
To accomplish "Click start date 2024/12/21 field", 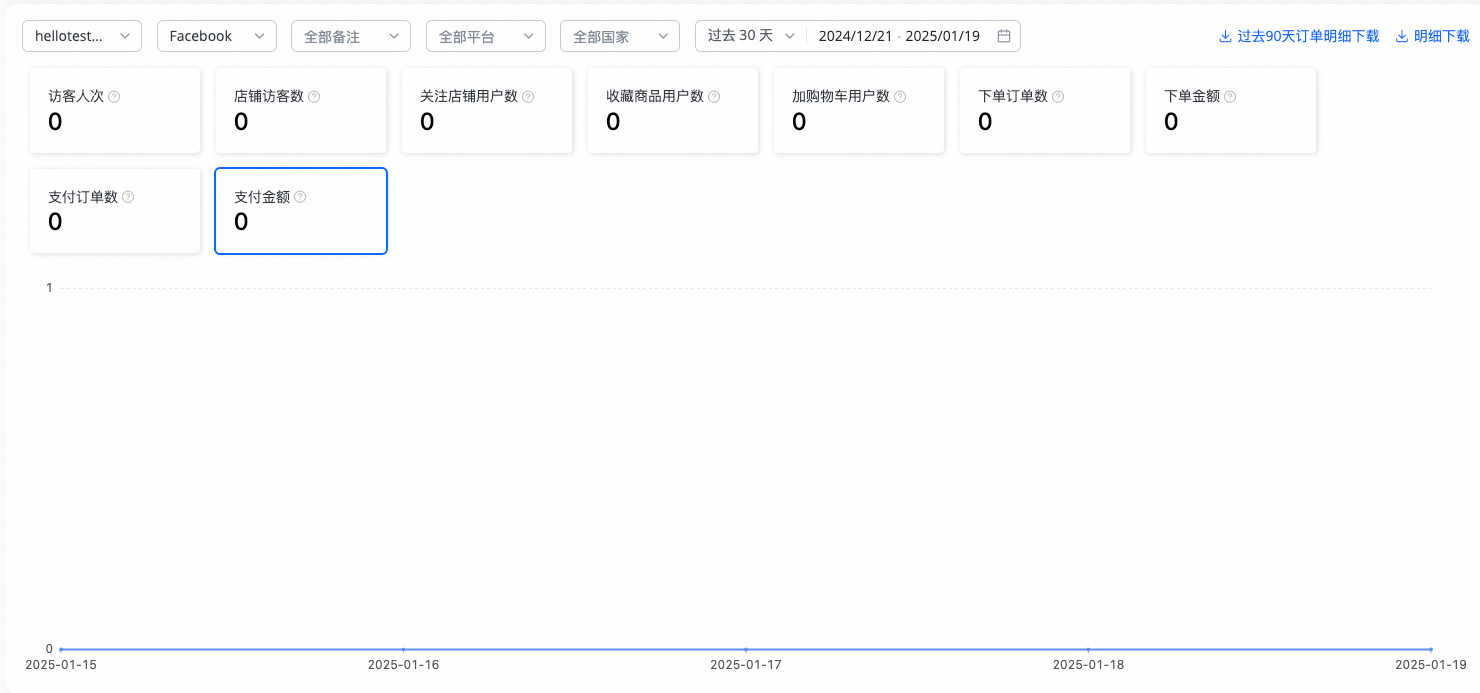I will coord(856,36).
